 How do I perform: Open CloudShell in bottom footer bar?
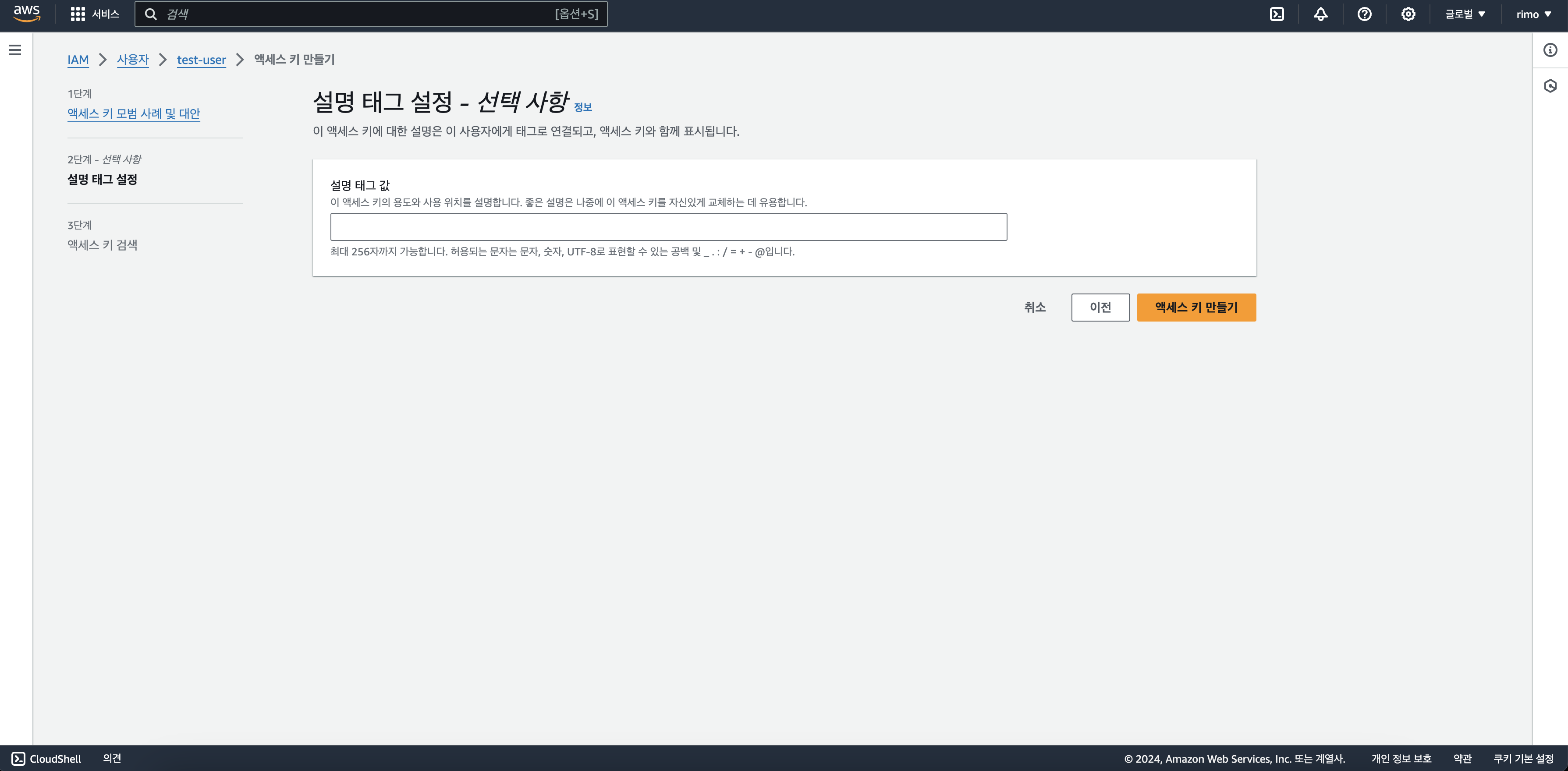coord(47,758)
